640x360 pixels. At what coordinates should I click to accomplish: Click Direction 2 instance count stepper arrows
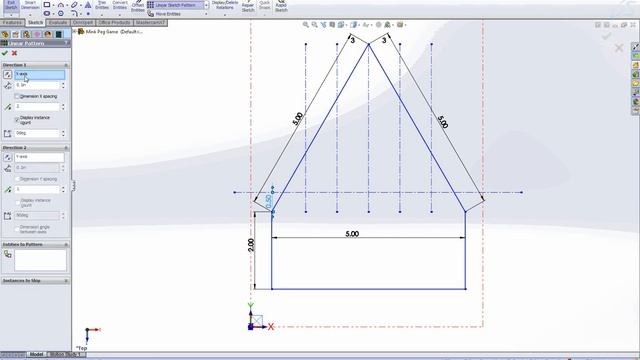coord(63,189)
